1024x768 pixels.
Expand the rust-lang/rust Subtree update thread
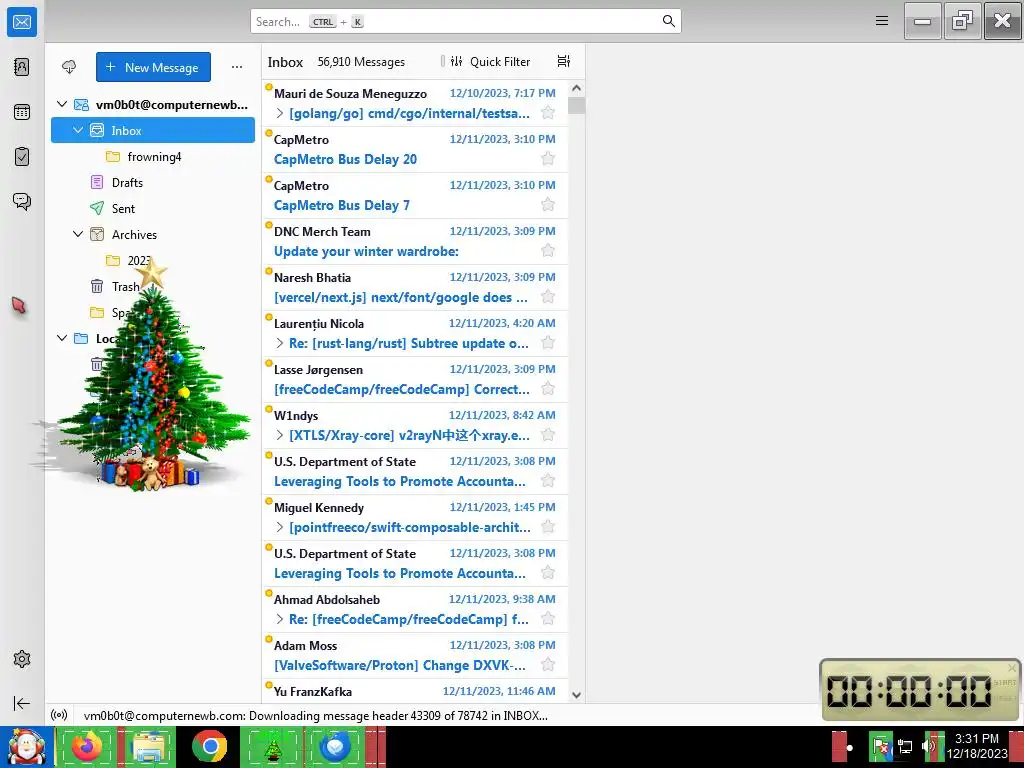coord(280,343)
